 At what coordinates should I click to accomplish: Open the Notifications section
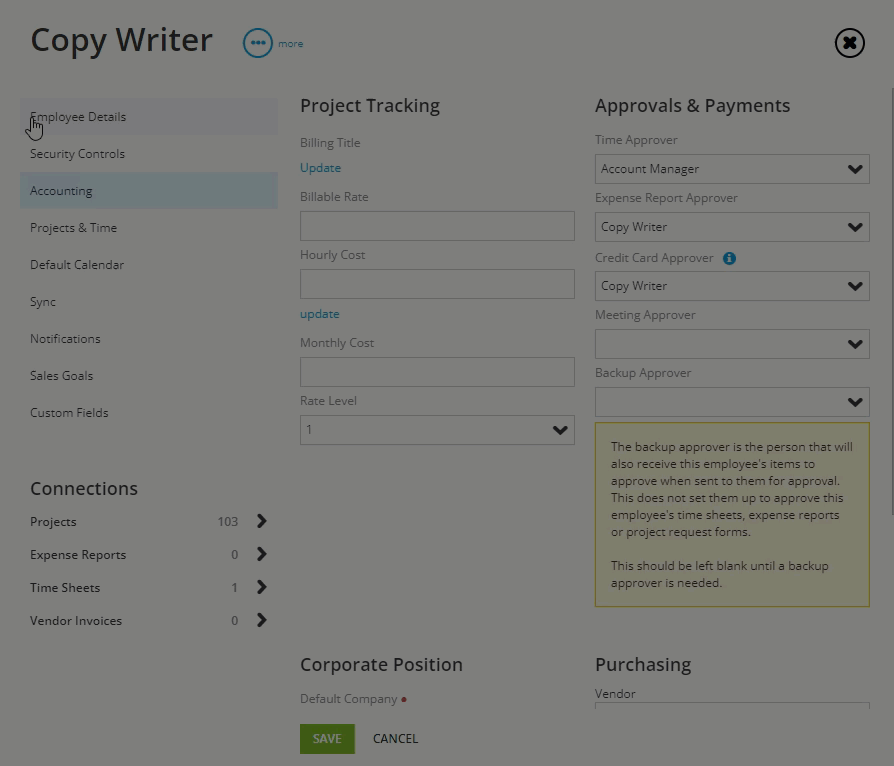[x=149, y=339]
